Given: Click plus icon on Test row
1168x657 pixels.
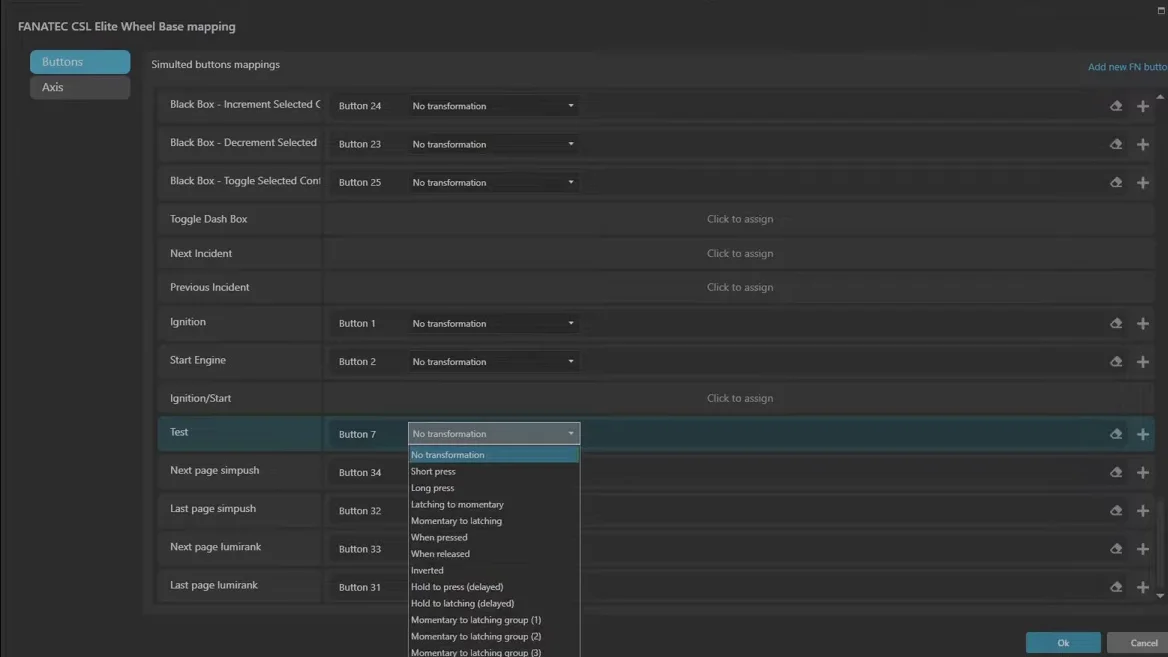Looking at the screenshot, I should point(1143,434).
